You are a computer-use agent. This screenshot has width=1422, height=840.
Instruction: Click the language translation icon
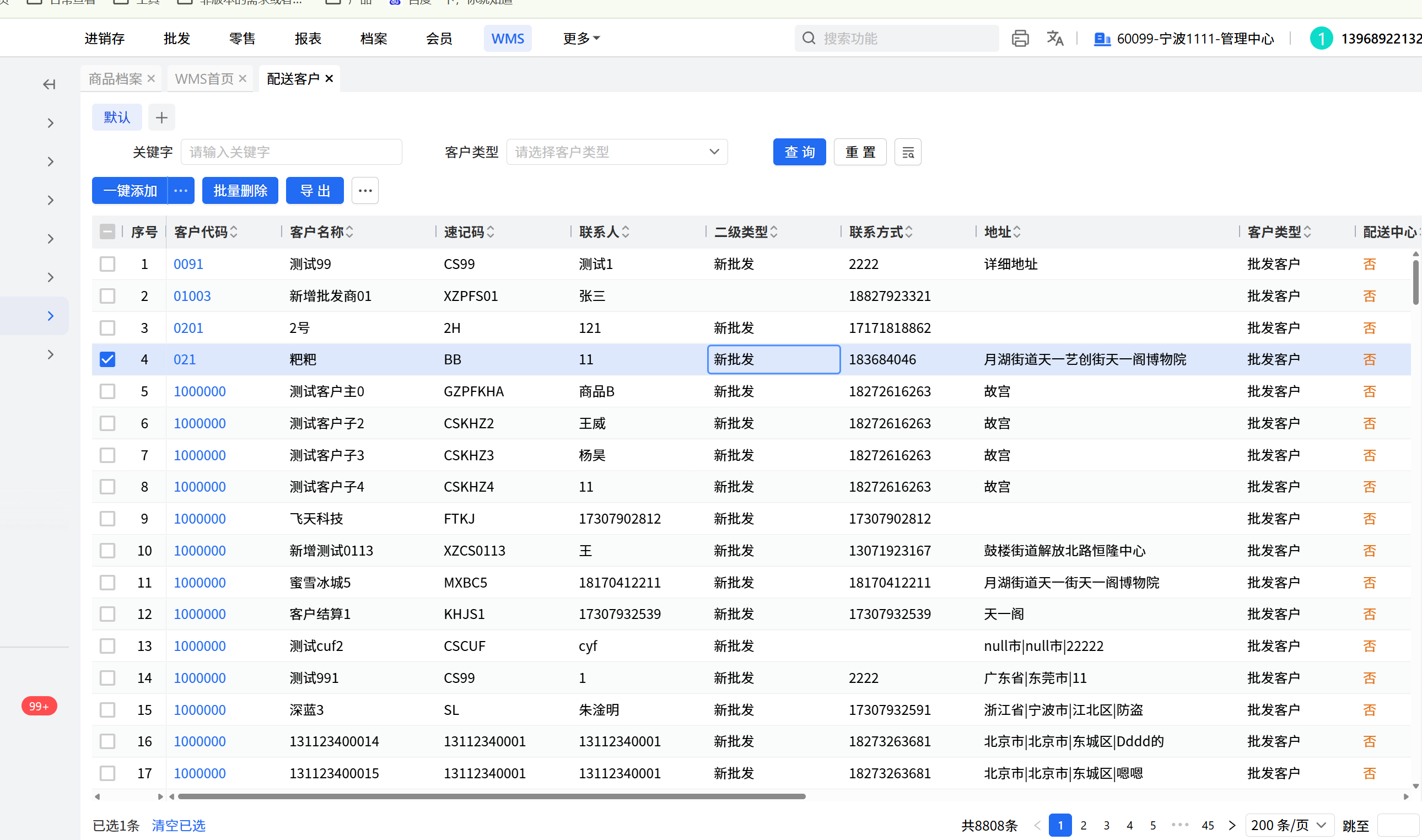coord(1055,39)
